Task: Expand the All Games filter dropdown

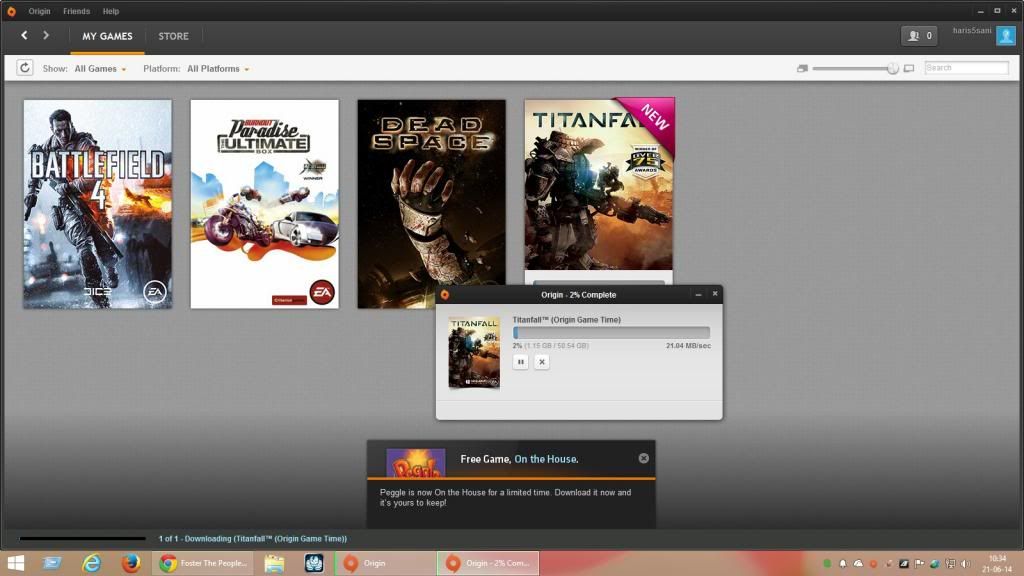Action: [100, 69]
